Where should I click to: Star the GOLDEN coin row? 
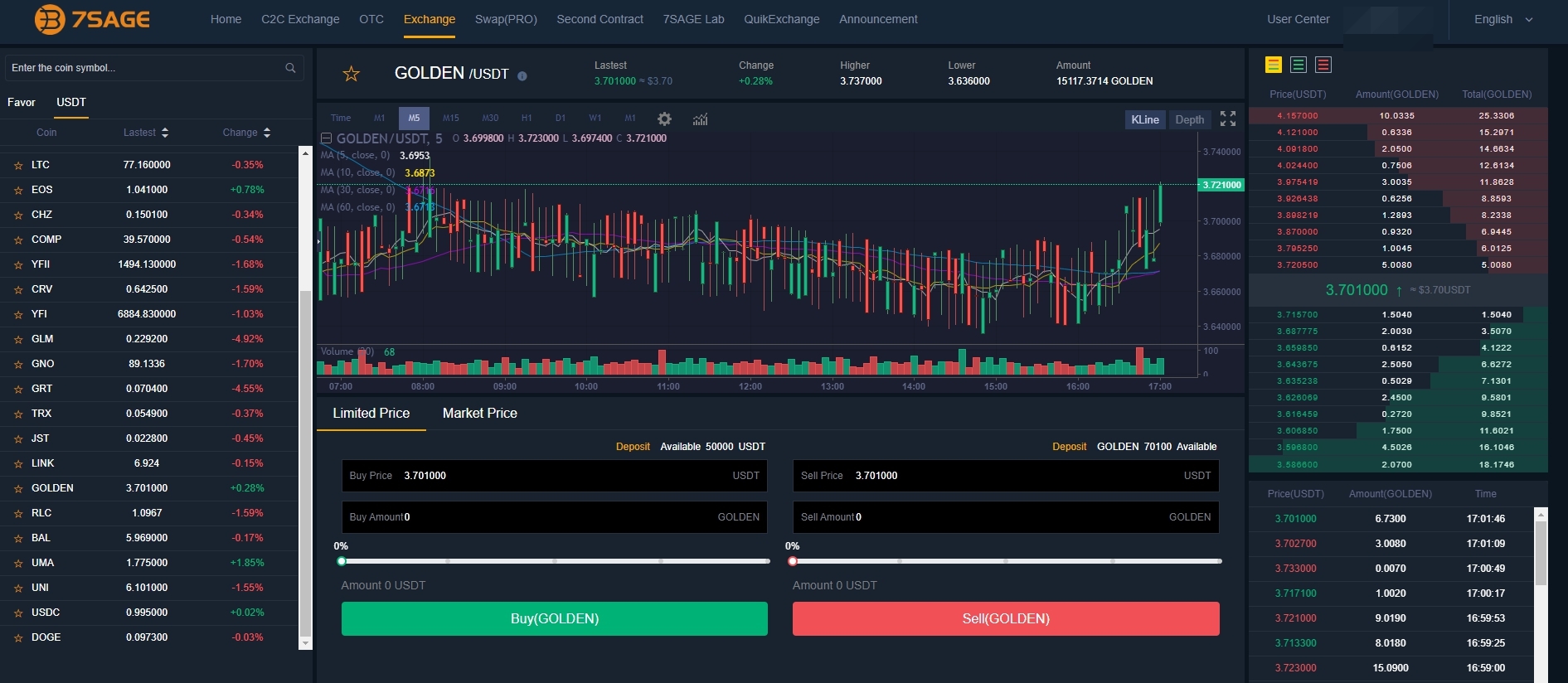click(x=18, y=489)
